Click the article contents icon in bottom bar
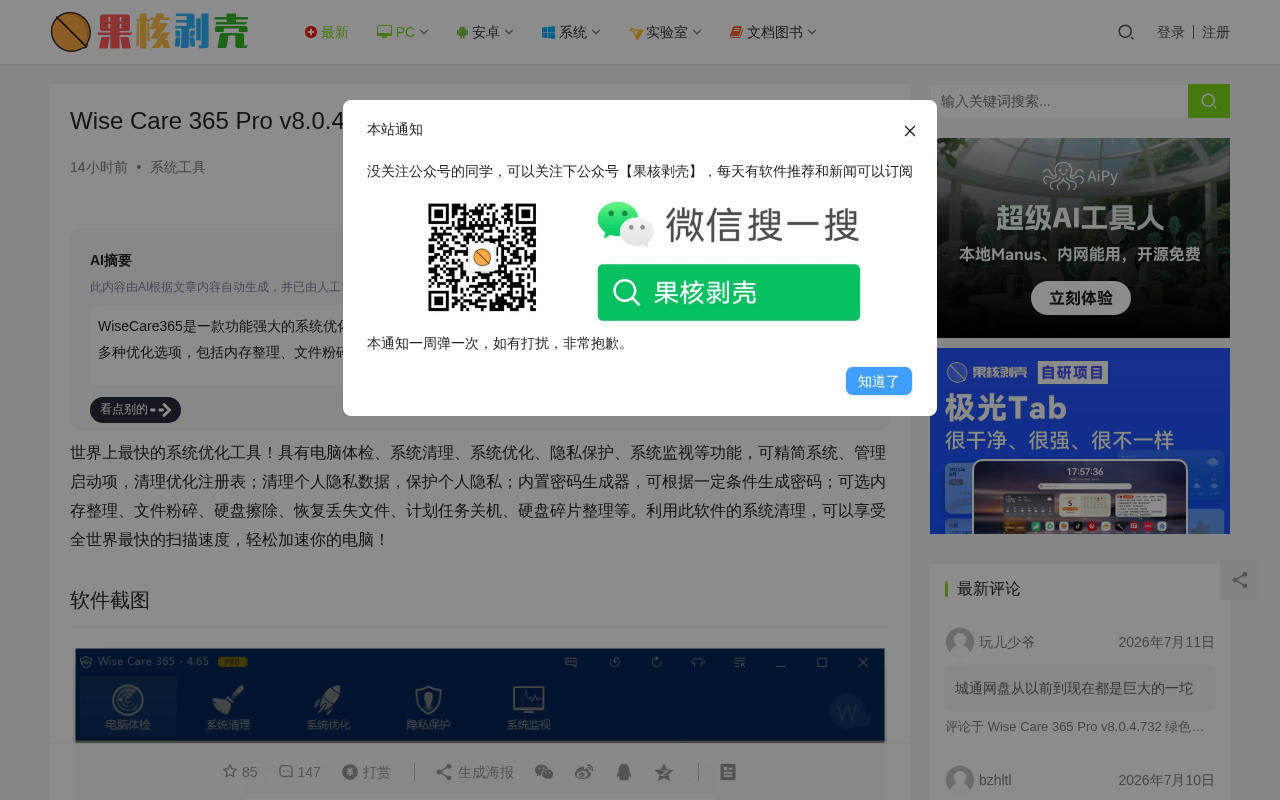 click(728, 772)
